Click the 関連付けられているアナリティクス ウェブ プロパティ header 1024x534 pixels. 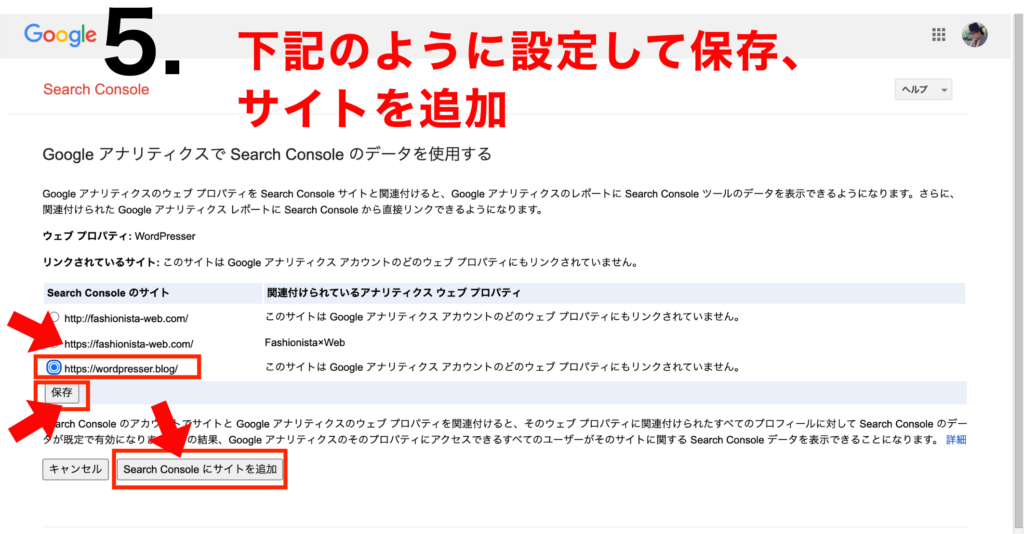394,293
